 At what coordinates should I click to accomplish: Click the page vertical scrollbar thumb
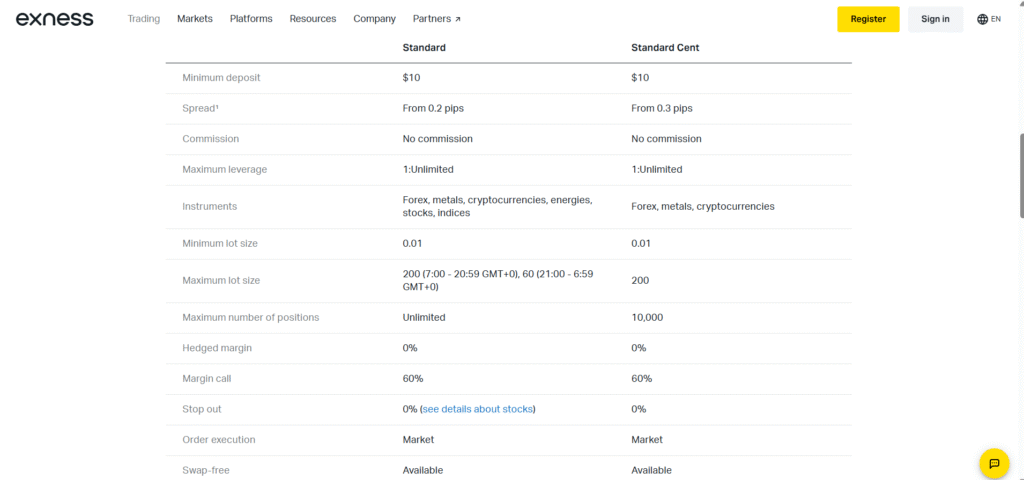point(1021,176)
